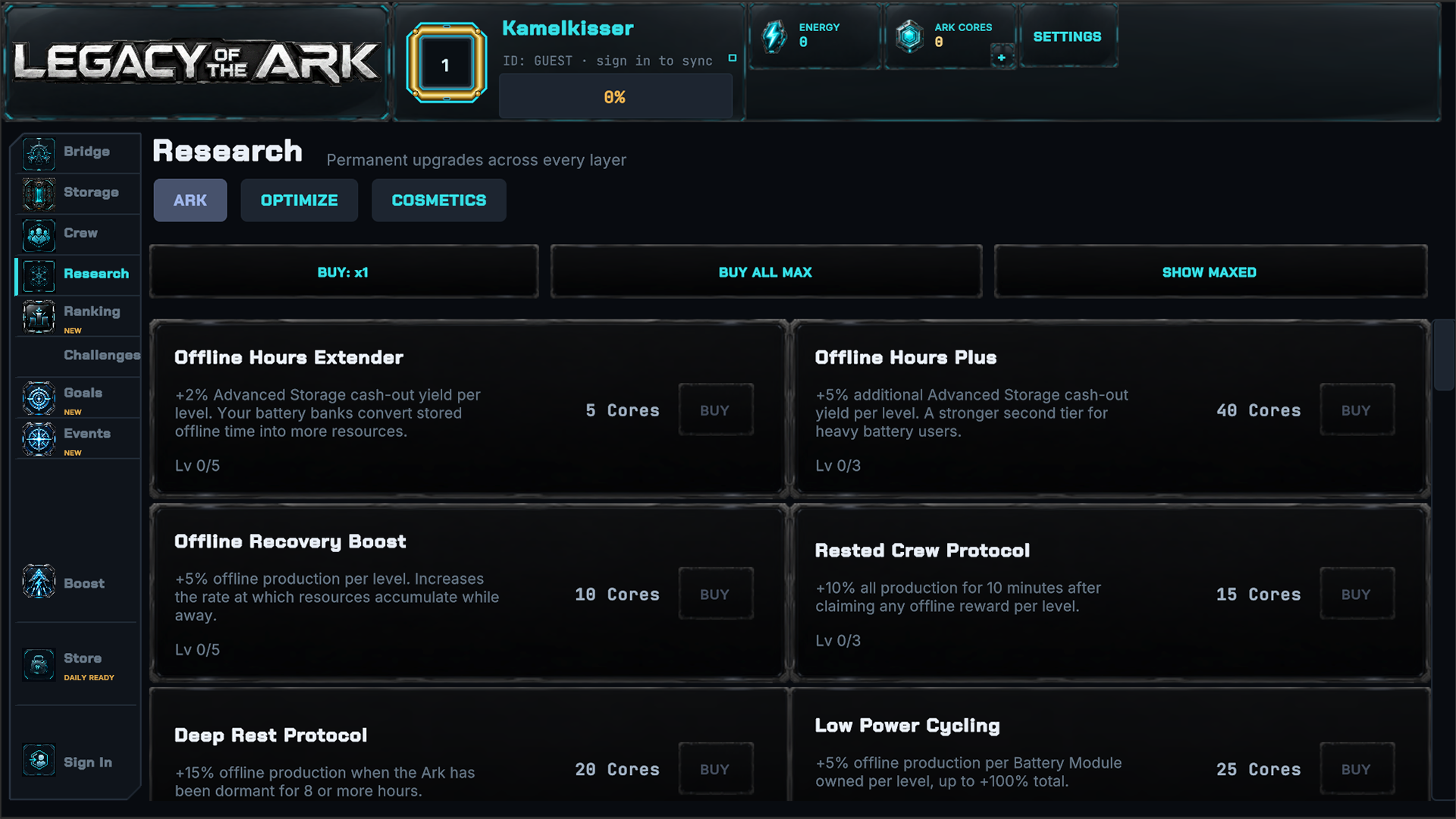Buy Offline Recovery Boost upgrade
The image size is (1456, 819).
pyautogui.click(x=715, y=594)
